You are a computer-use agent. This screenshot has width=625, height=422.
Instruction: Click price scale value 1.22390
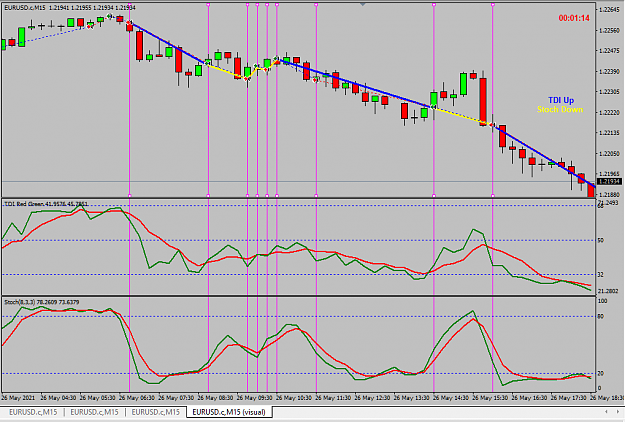point(609,71)
